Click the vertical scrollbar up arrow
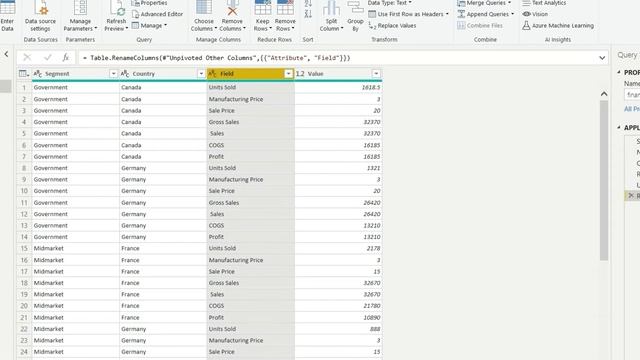Image resolution: width=640 pixels, height=360 pixels. tap(604, 94)
